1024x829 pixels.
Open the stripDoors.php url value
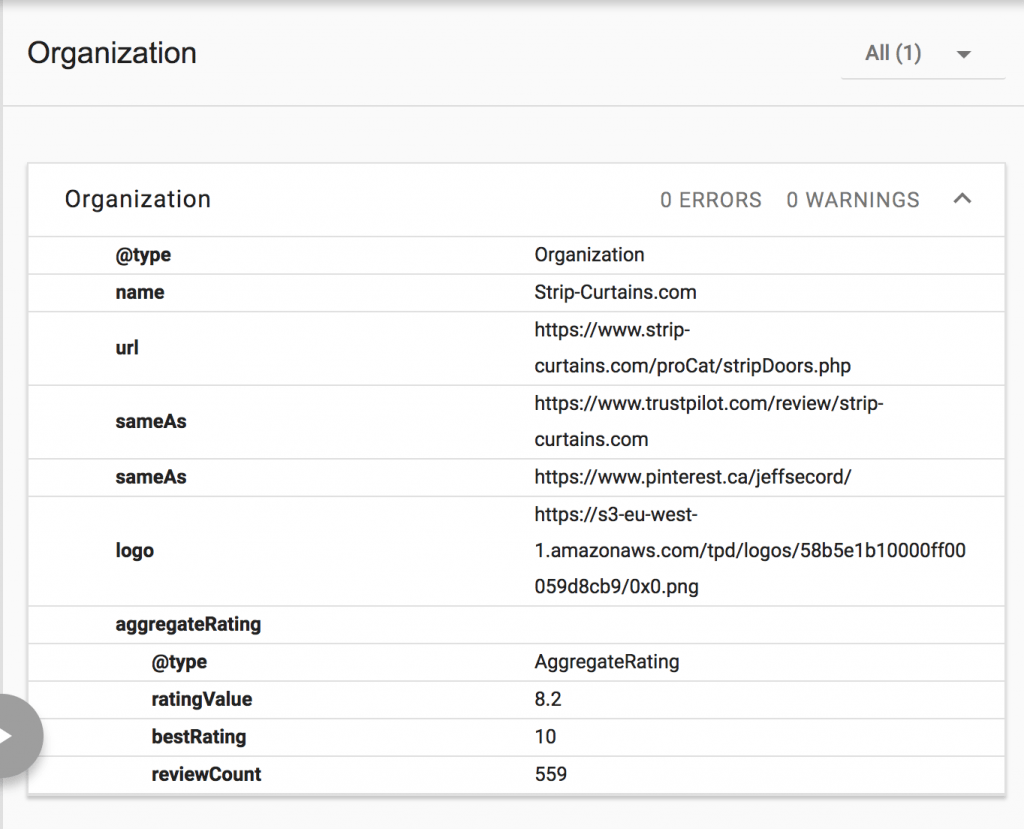click(692, 348)
